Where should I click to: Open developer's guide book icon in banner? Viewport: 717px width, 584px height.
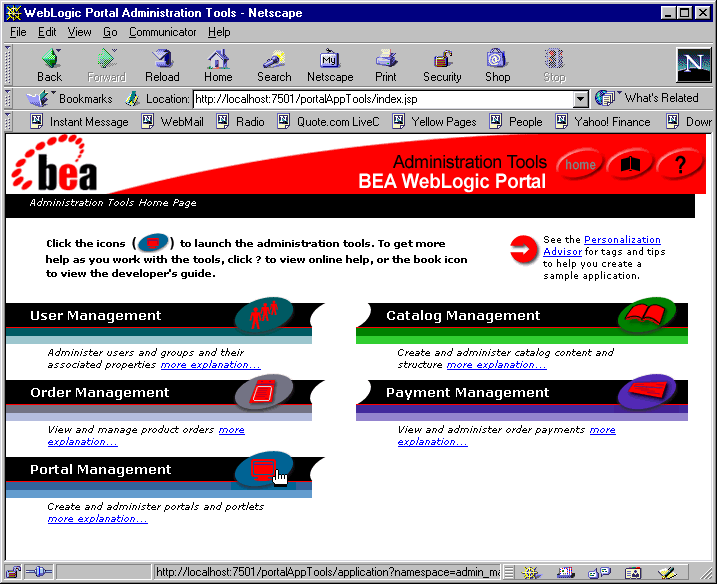tap(630, 164)
